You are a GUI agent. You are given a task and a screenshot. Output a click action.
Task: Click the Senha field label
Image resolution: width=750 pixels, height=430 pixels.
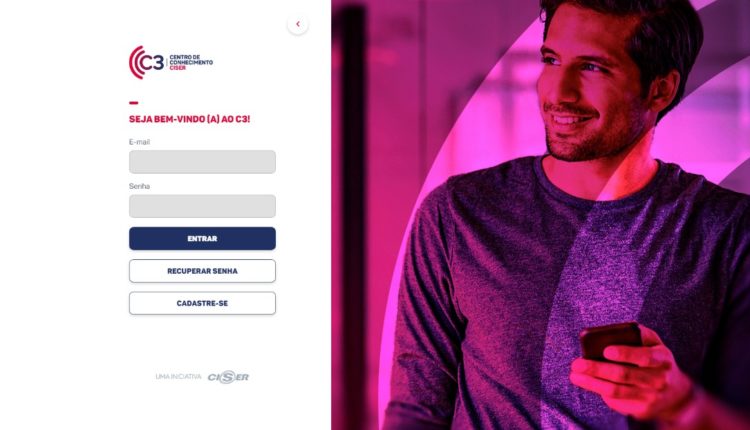pyautogui.click(x=139, y=186)
